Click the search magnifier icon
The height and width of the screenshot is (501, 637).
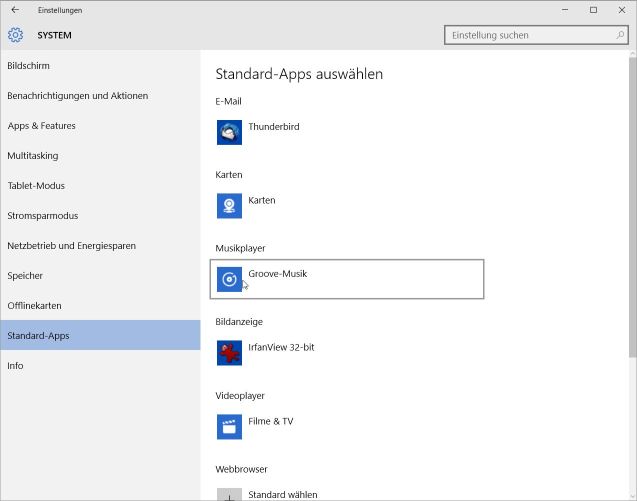[620, 35]
